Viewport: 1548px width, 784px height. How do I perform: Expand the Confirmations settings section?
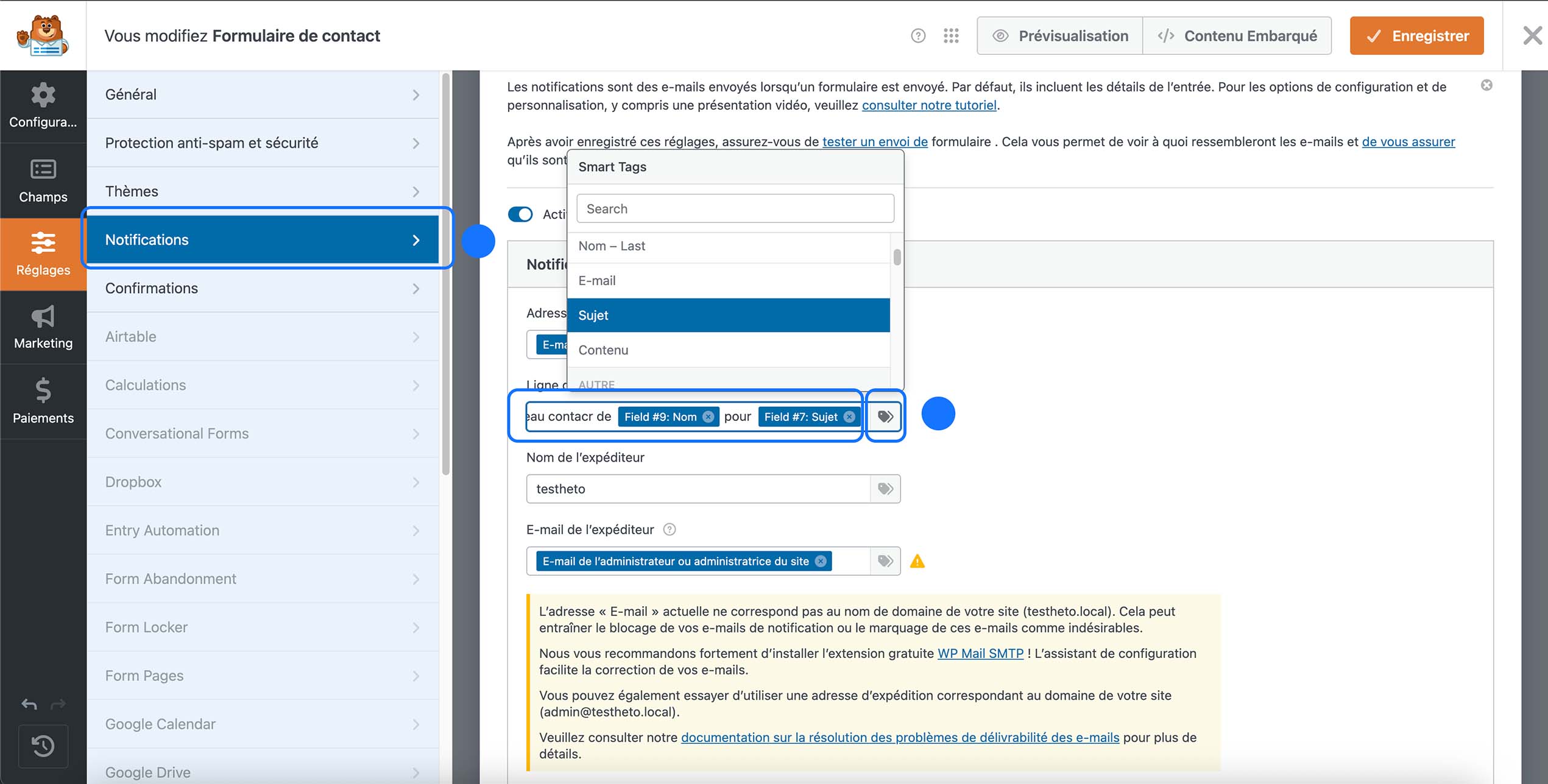(262, 288)
